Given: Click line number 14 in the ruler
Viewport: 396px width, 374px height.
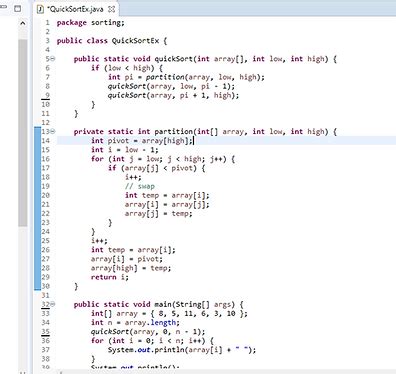Looking at the screenshot, I should click(45, 141).
